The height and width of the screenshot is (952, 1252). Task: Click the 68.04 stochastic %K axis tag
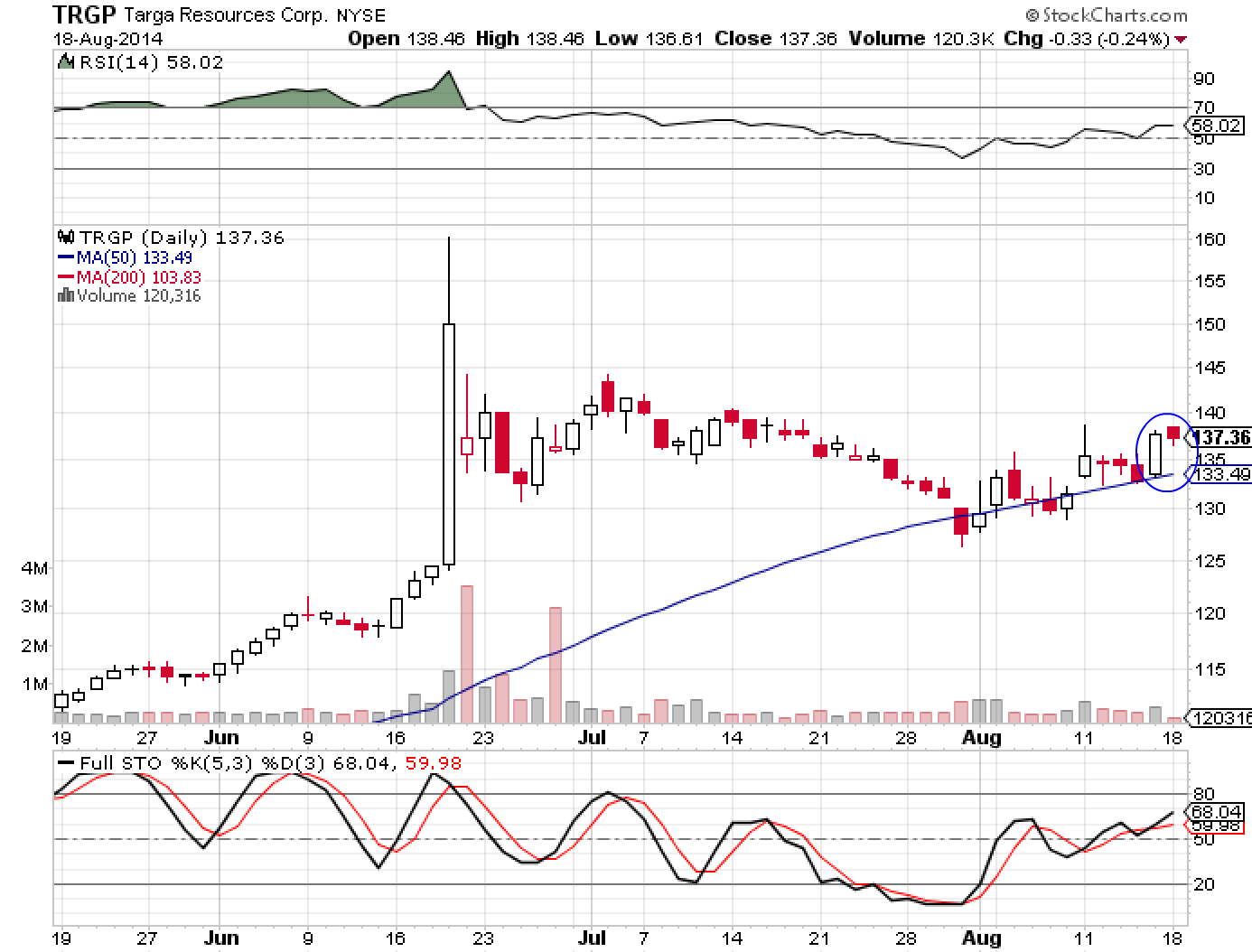(1217, 812)
